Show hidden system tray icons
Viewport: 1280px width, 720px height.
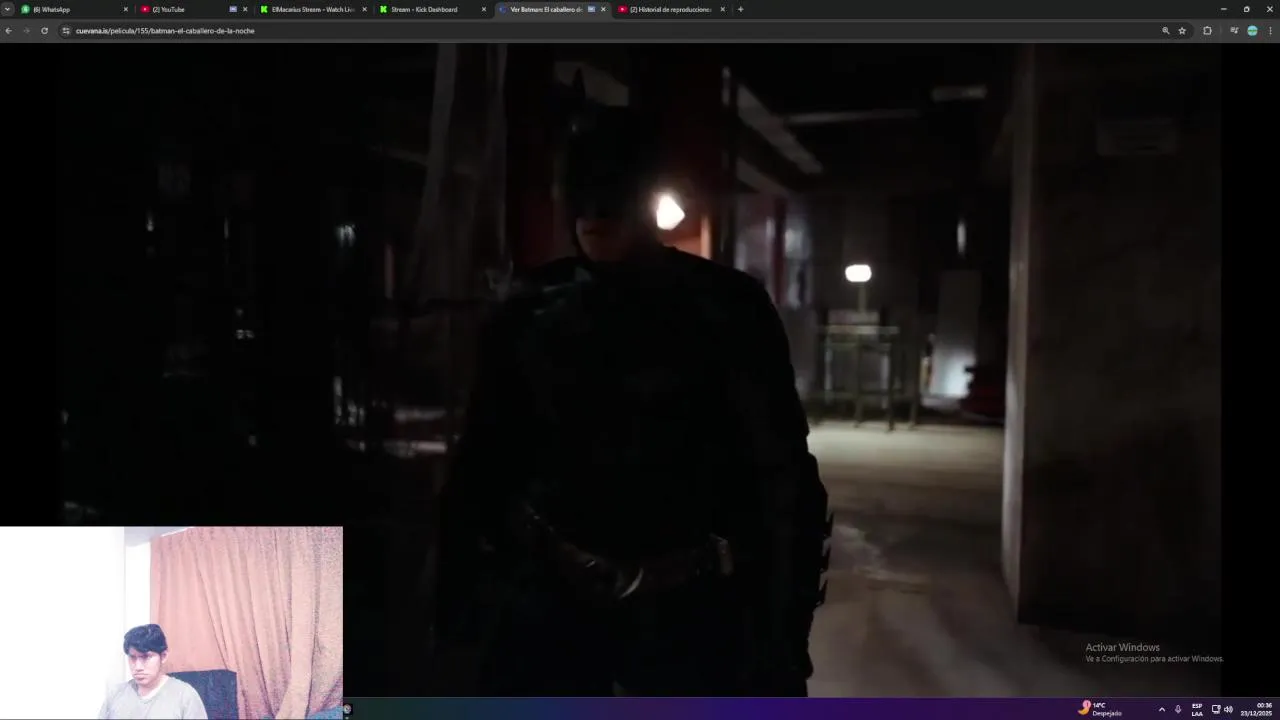[1161, 709]
